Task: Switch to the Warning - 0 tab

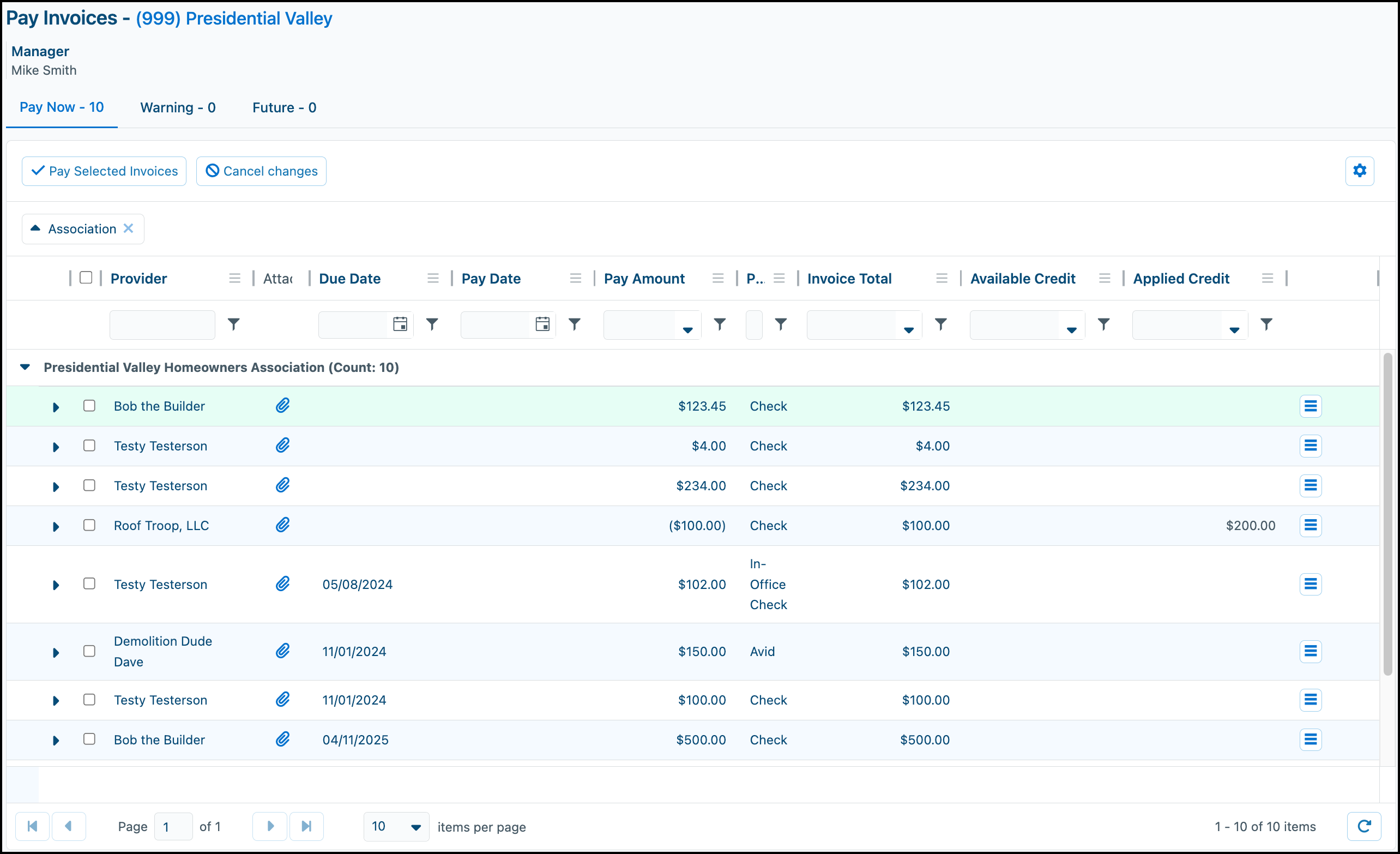Action: click(178, 107)
